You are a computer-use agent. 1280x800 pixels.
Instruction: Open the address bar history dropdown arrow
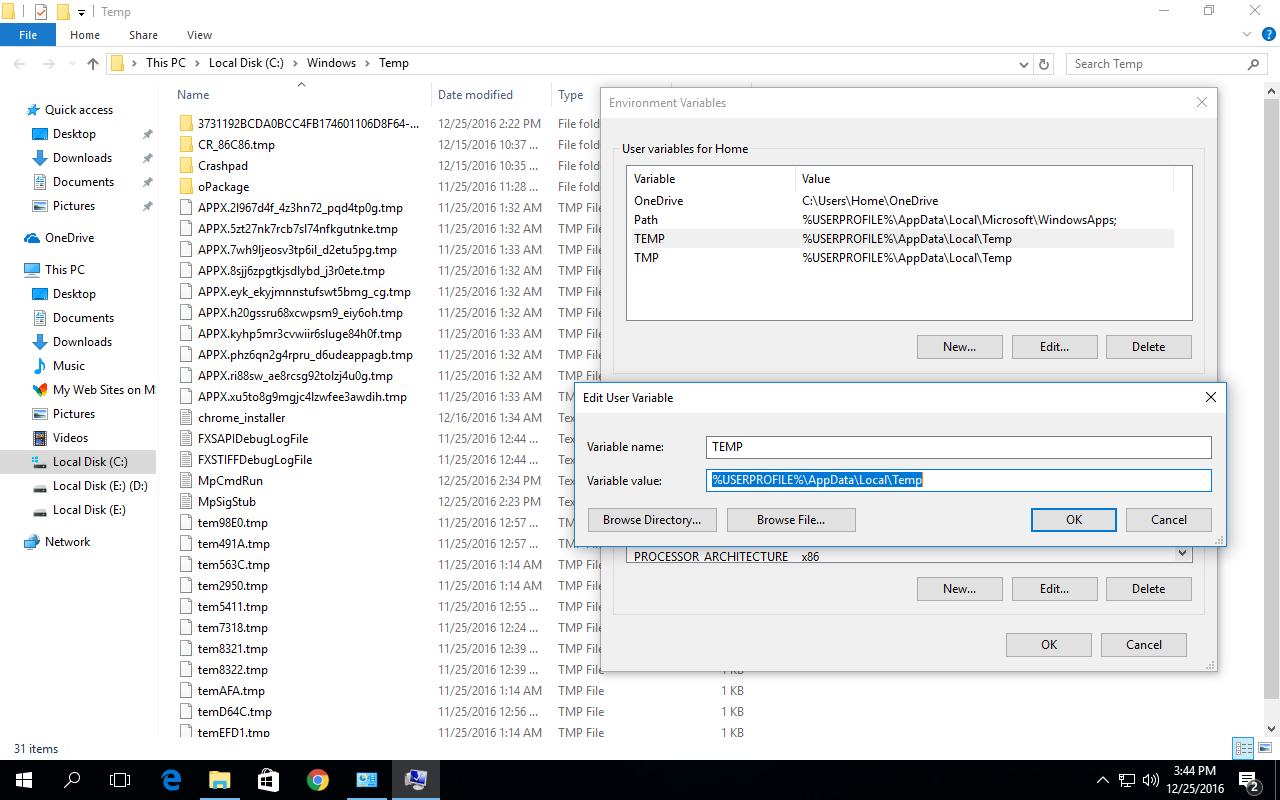[x=1023, y=63]
